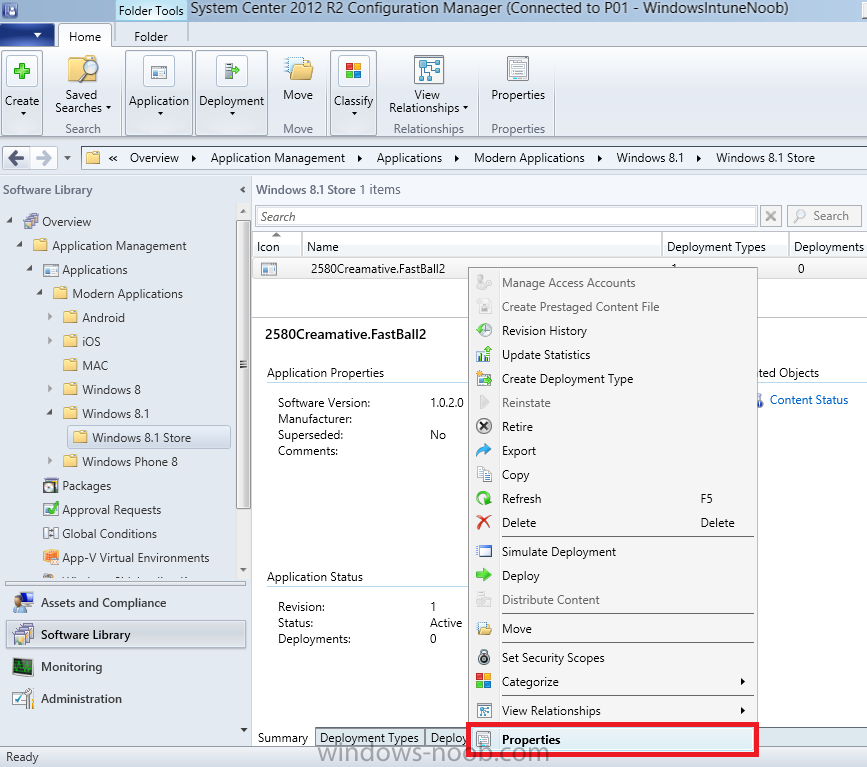Open the navigation history dropdown arrow
867x767 pixels.
pyautogui.click(x=67, y=158)
